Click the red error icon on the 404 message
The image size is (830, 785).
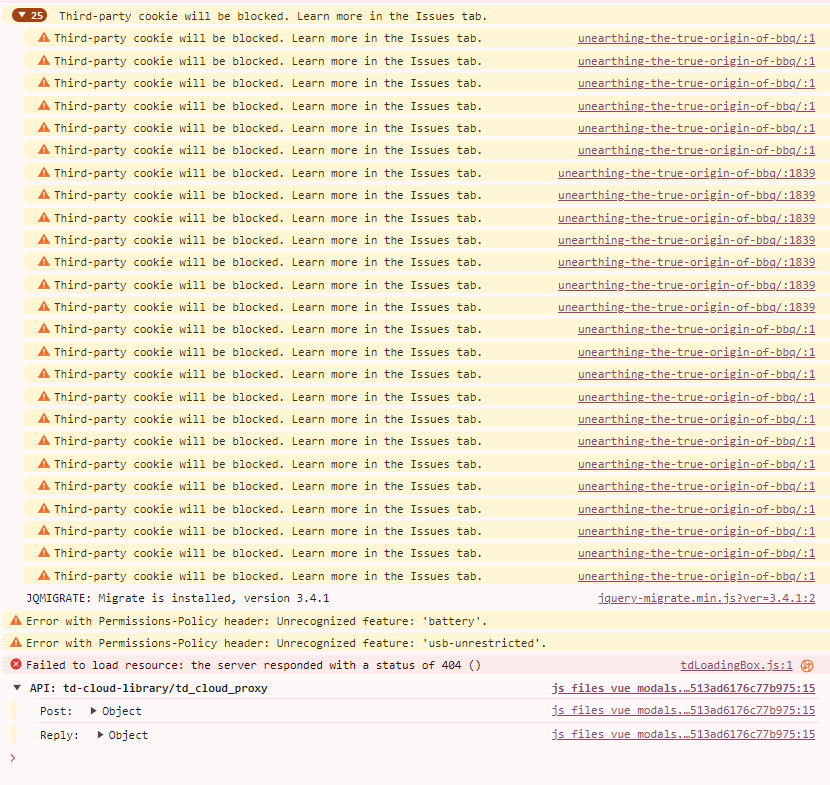pyautogui.click(x=16, y=664)
